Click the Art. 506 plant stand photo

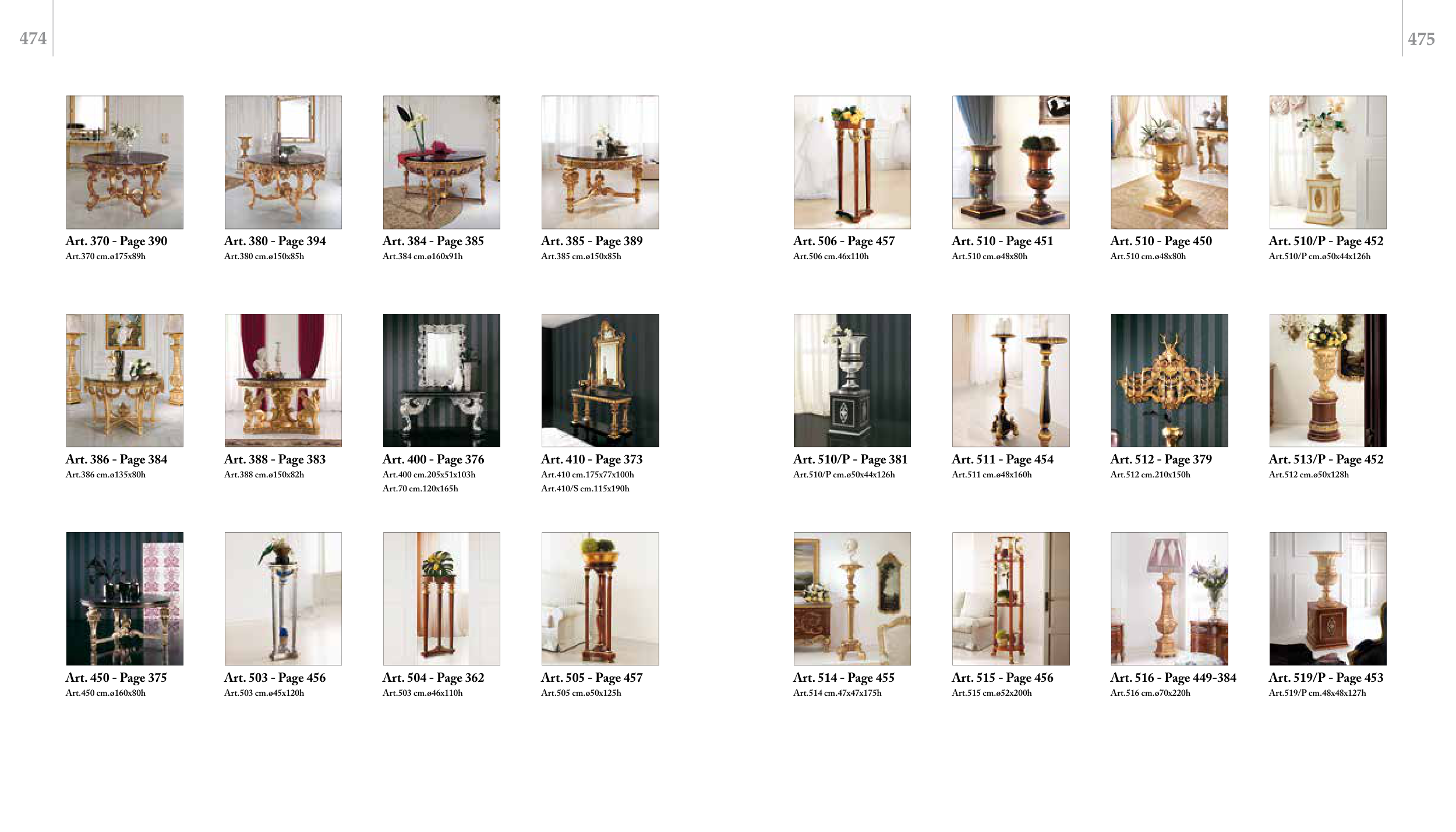[851, 162]
